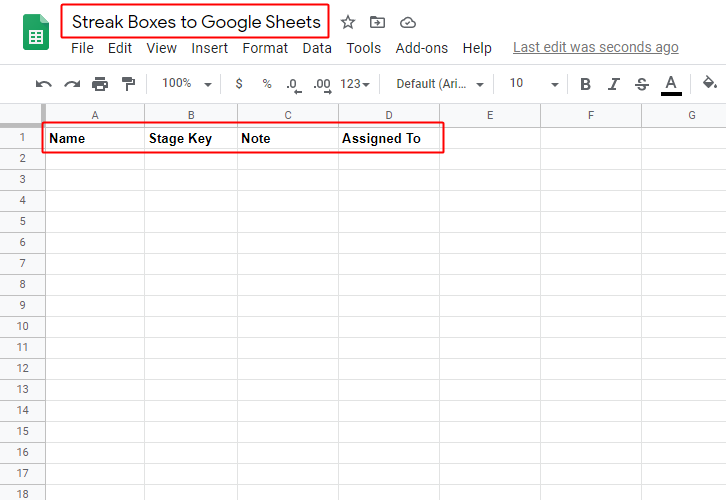Select row 10 header
Image resolution: width=726 pixels, height=500 pixels.
coord(22,326)
